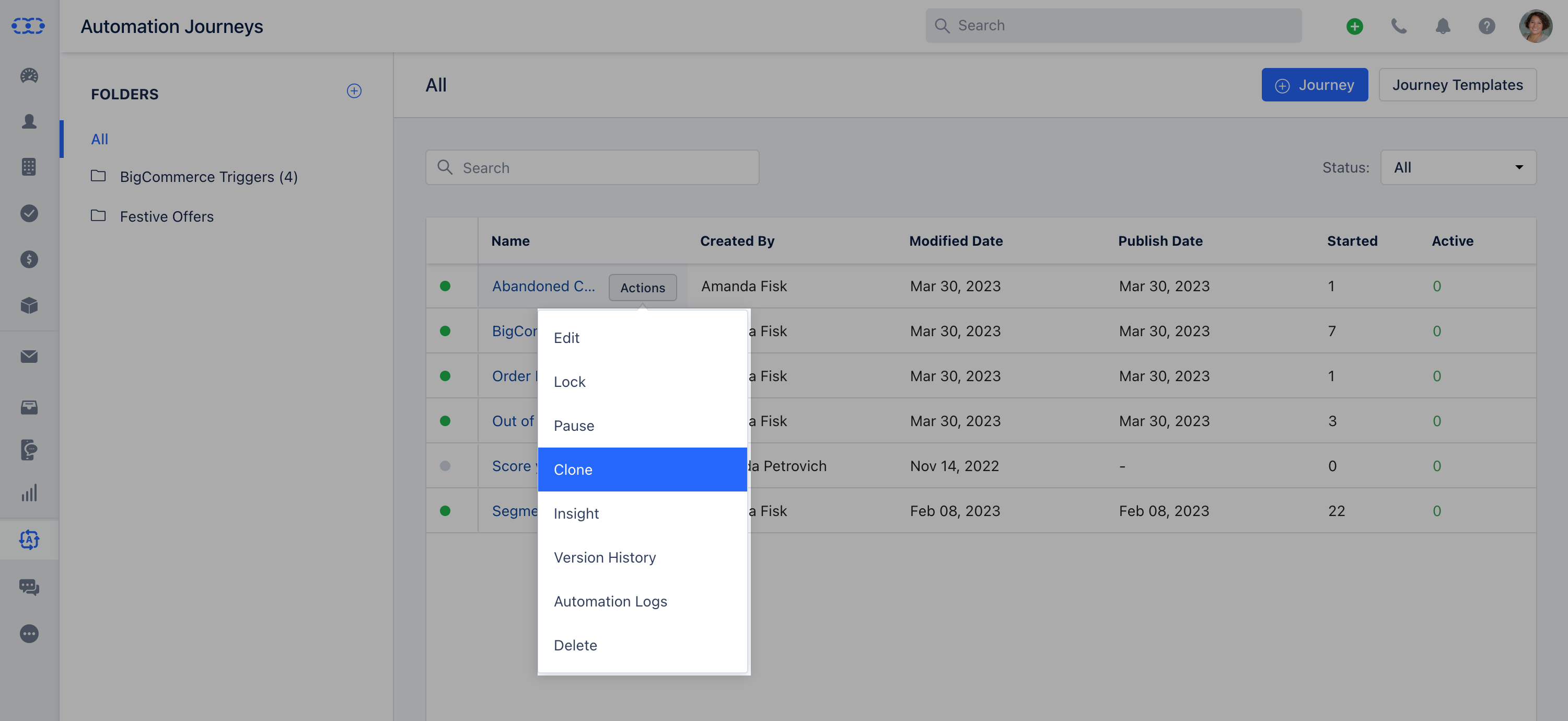This screenshot has width=1568, height=721.
Task: Open the user profile avatar
Action: pos(1535,26)
